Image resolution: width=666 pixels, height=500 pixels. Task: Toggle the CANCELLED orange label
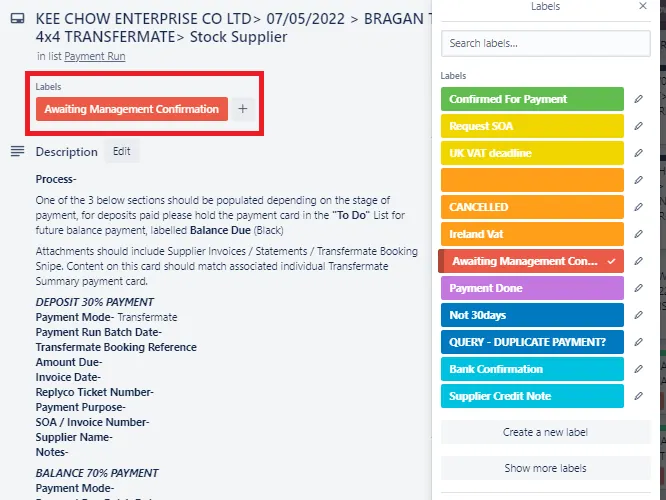pos(532,207)
